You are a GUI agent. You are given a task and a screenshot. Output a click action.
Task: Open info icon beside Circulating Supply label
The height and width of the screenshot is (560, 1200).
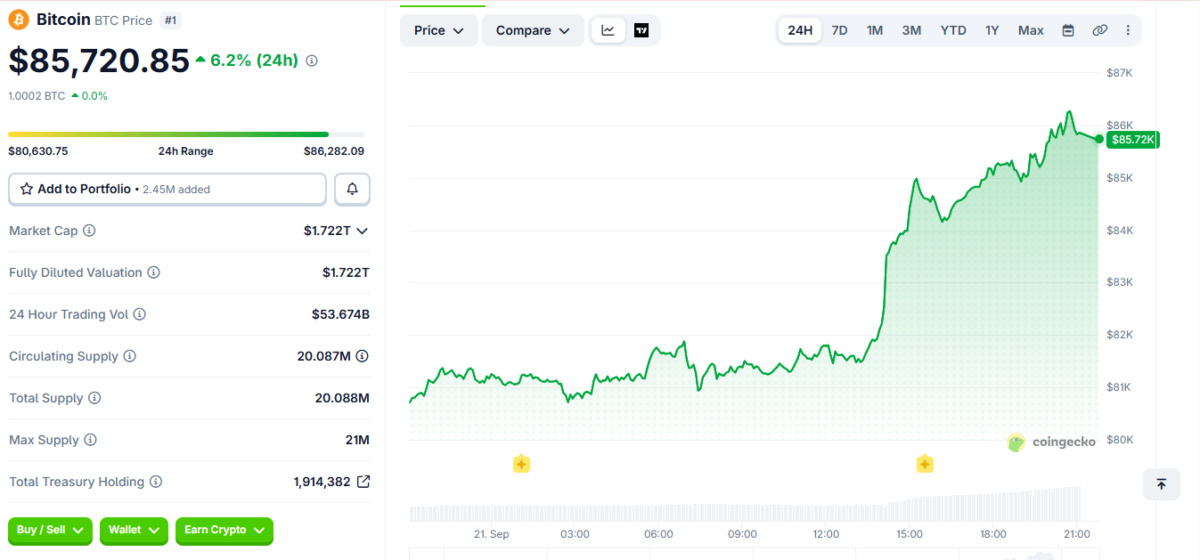130,357
